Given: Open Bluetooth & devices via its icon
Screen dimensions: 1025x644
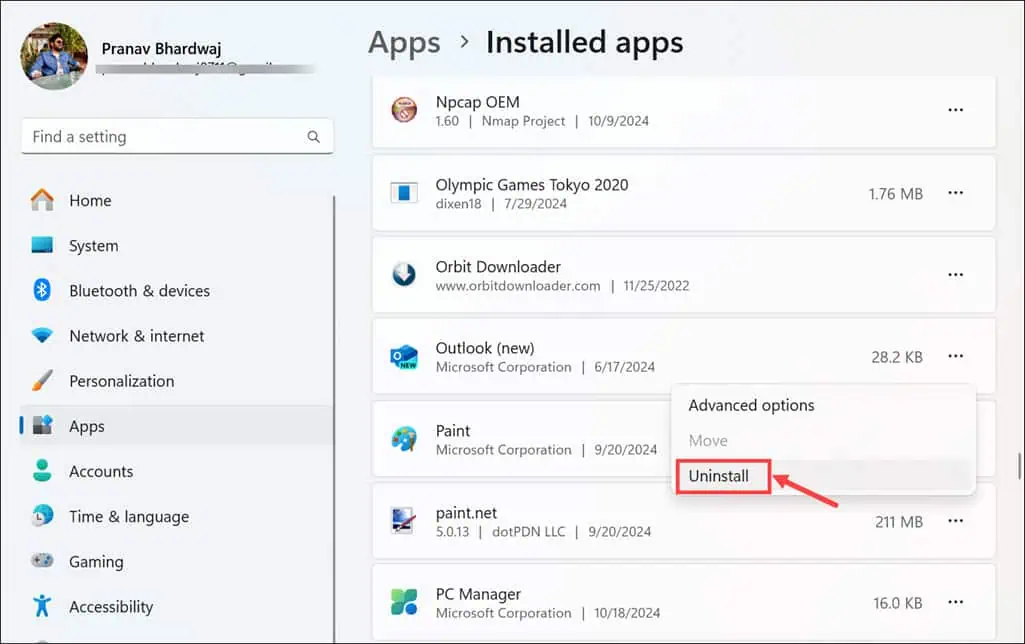Looking at the screenshot, I should [x=41, y=290].
